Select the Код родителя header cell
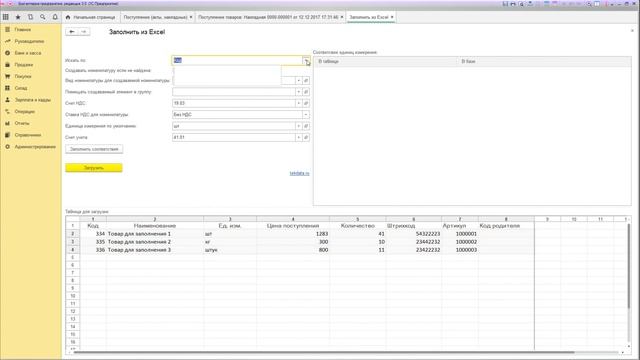The image size is (640, 360). [506, 226]
